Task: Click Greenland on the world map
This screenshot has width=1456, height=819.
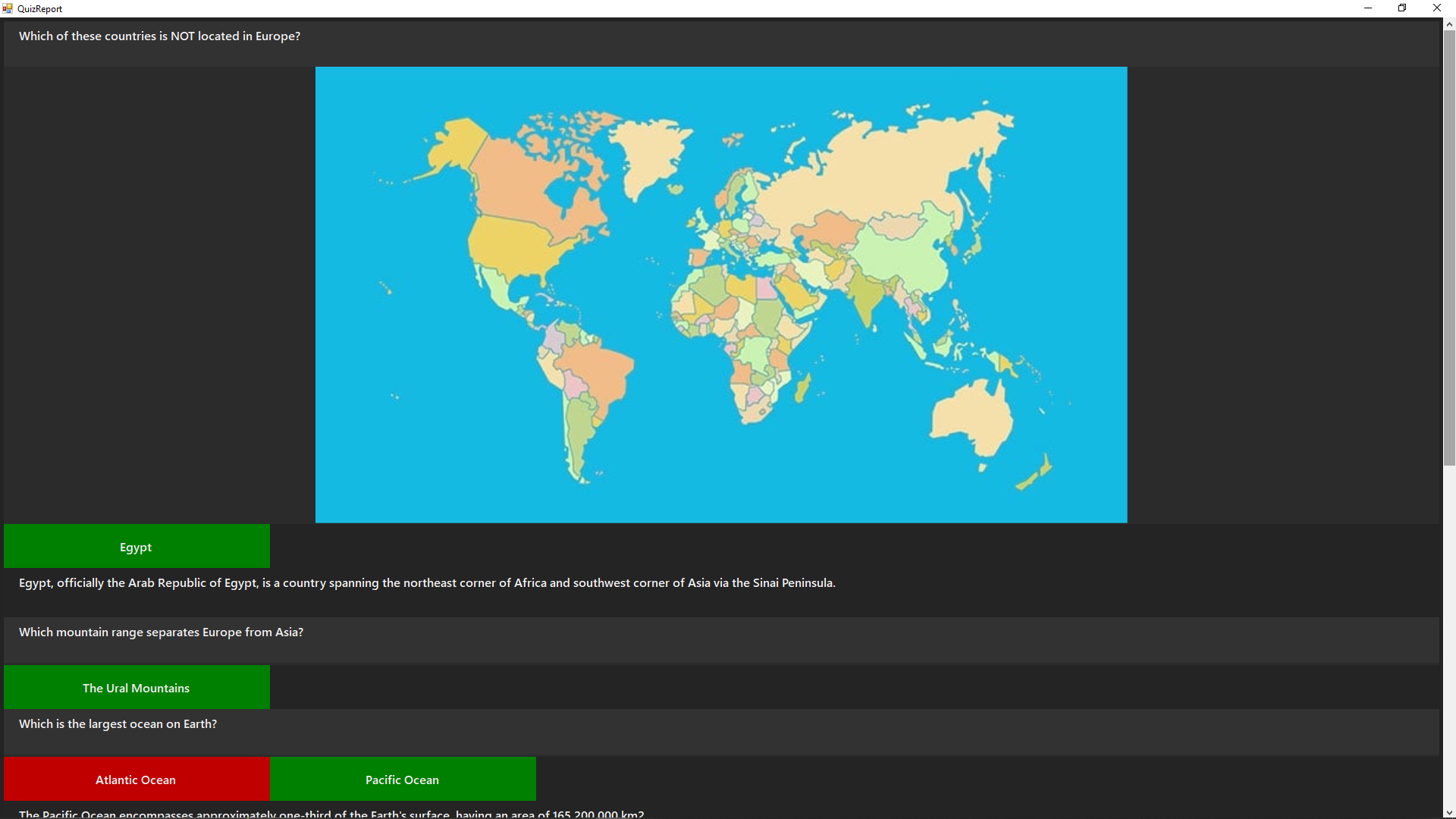Action: [651, 152]
